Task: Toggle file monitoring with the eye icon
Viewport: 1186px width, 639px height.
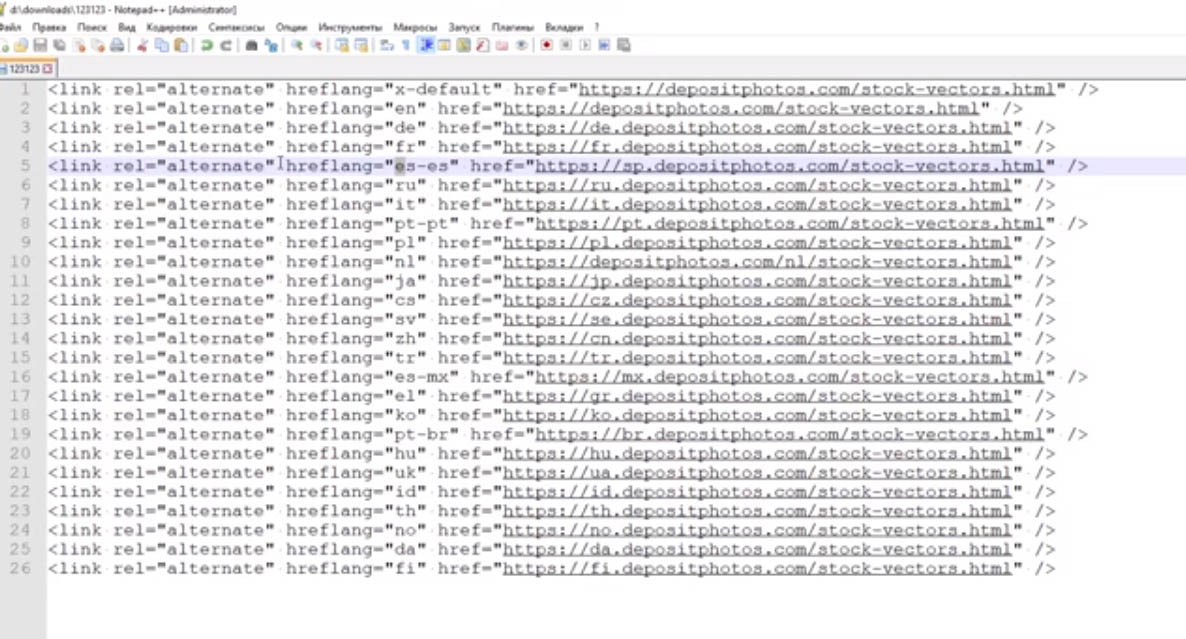Action: click(521, 45)
